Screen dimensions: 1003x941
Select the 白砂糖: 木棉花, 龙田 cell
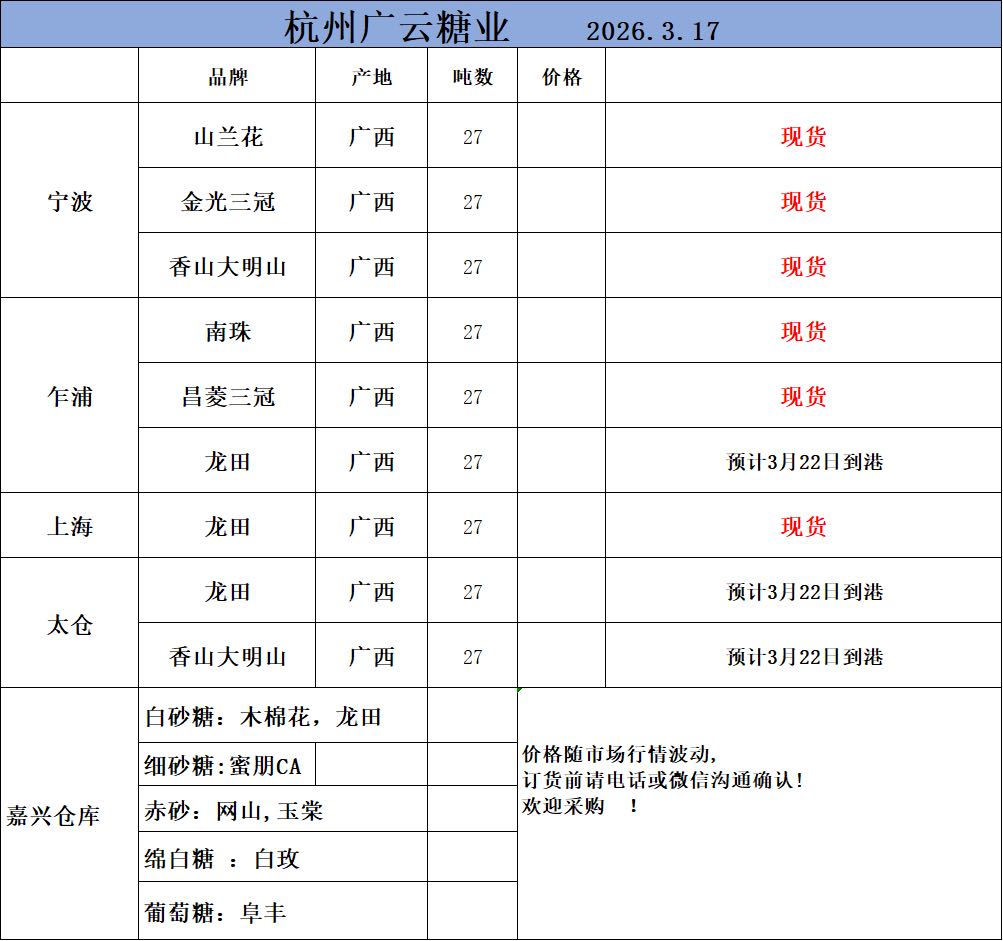coord(263,717)
